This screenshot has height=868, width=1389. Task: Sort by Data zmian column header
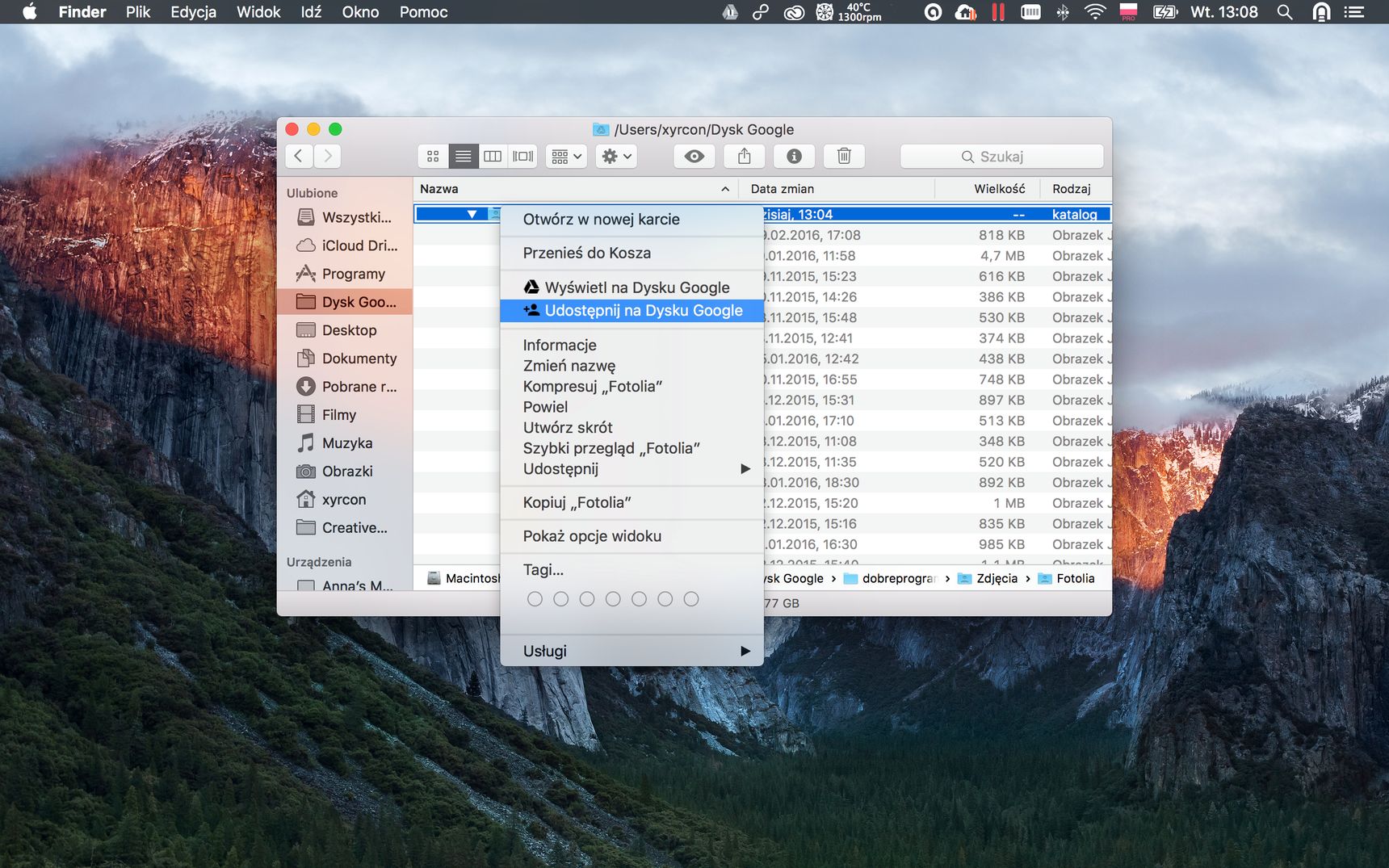(x=837, y=189)
